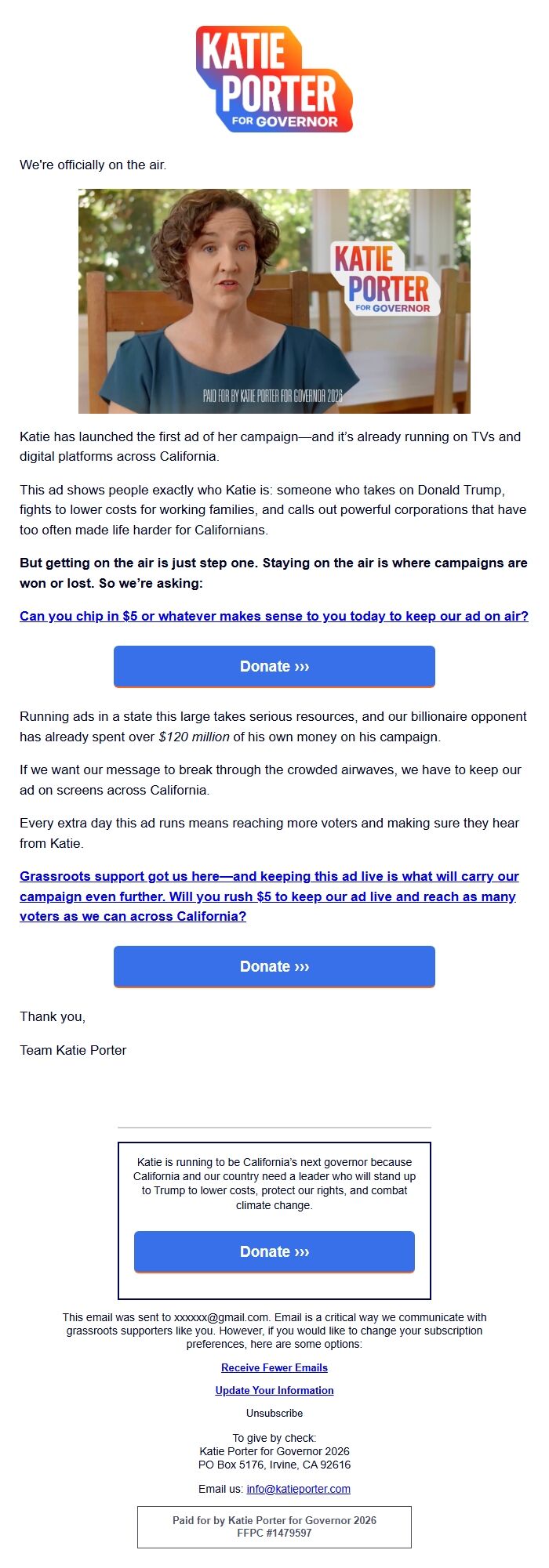Select the PO Box mailing address text
This screenshot has height=1568, width=549.
point(274,1463)
